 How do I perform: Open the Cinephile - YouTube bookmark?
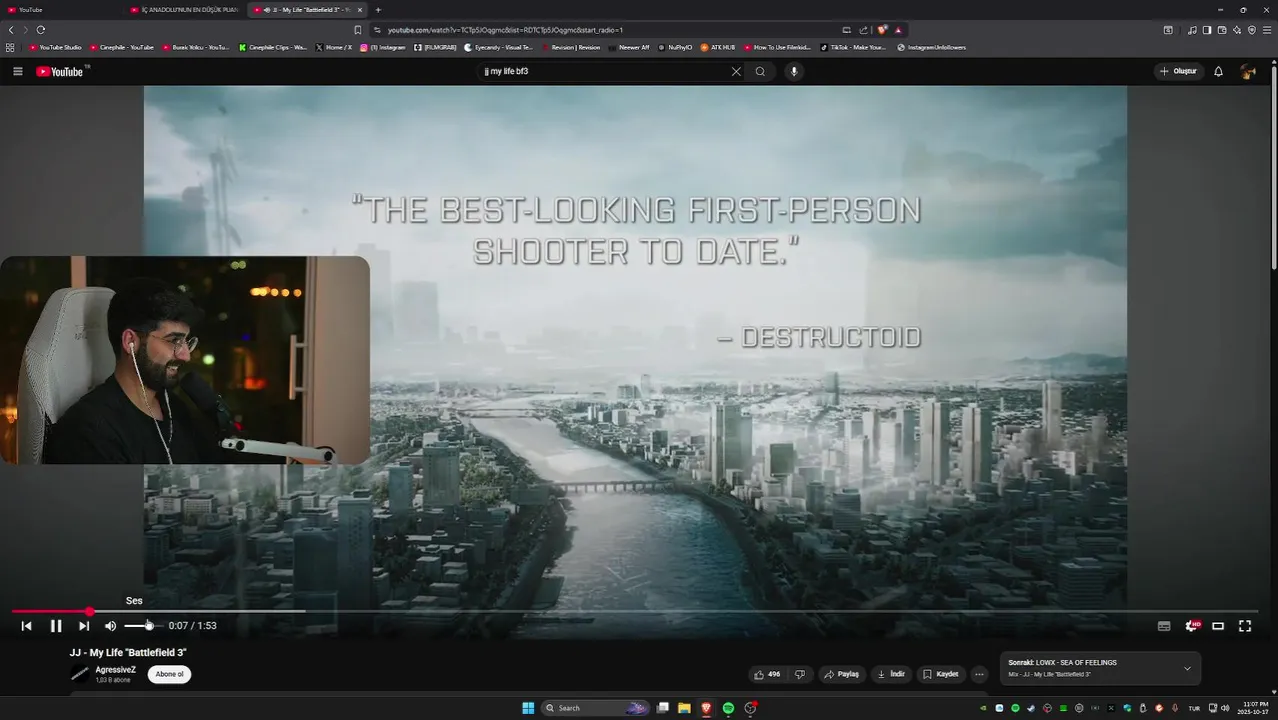122,47
